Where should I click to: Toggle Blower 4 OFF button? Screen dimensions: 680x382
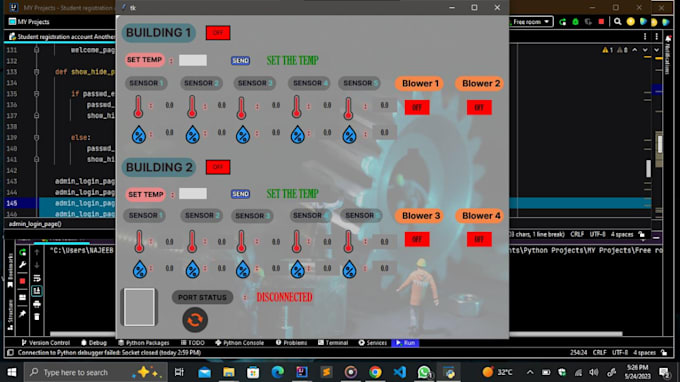click(x=479, y=239)
